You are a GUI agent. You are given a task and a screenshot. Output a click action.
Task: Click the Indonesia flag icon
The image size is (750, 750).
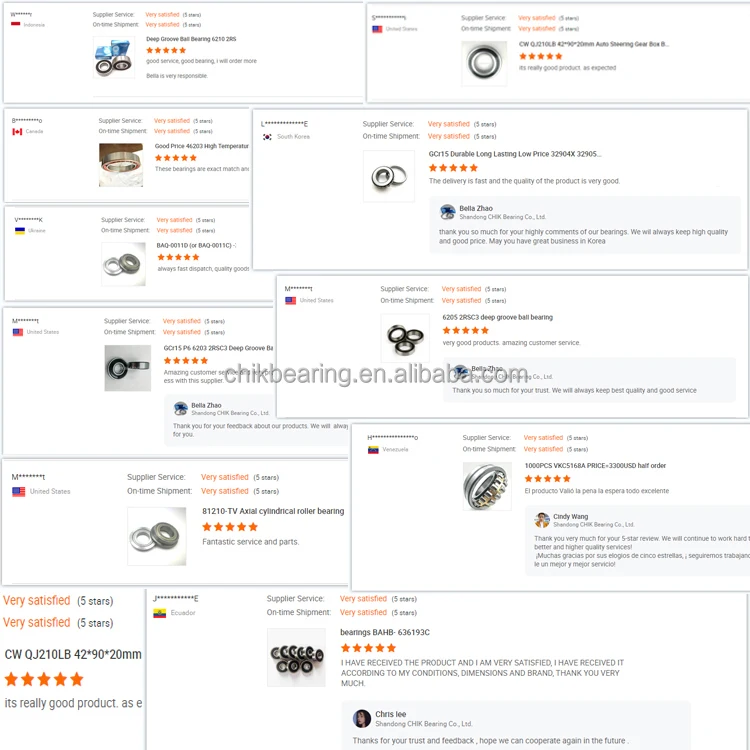[x=15, y=24]
